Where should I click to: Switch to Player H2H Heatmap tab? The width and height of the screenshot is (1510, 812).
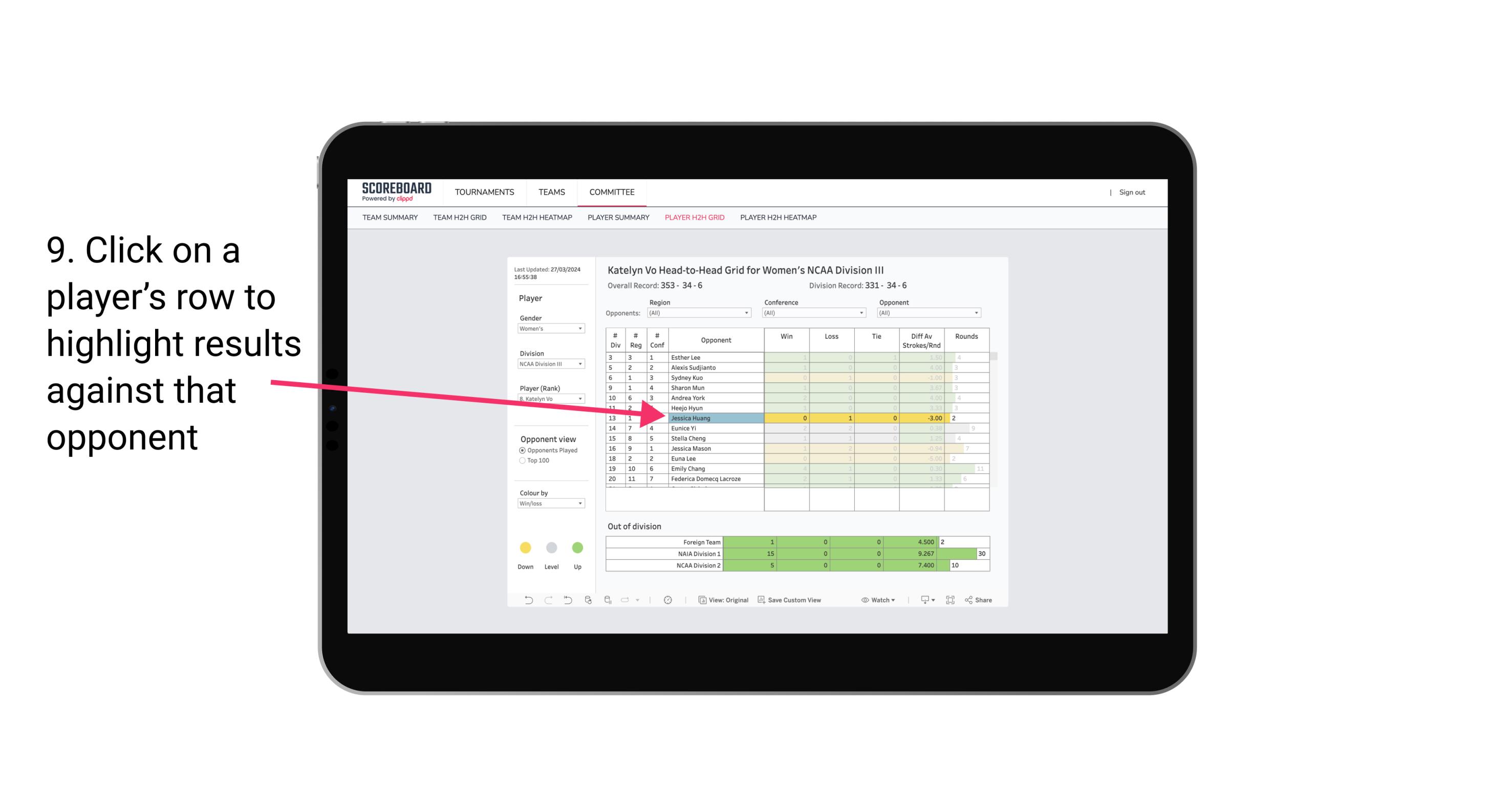[779, 217]
